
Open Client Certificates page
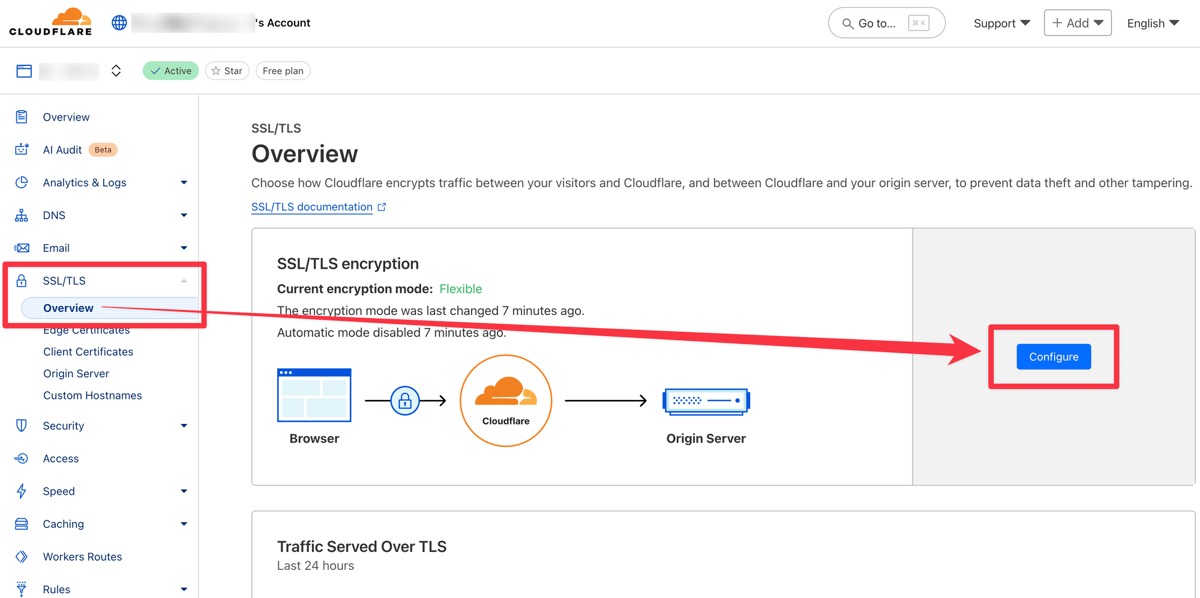88,352
